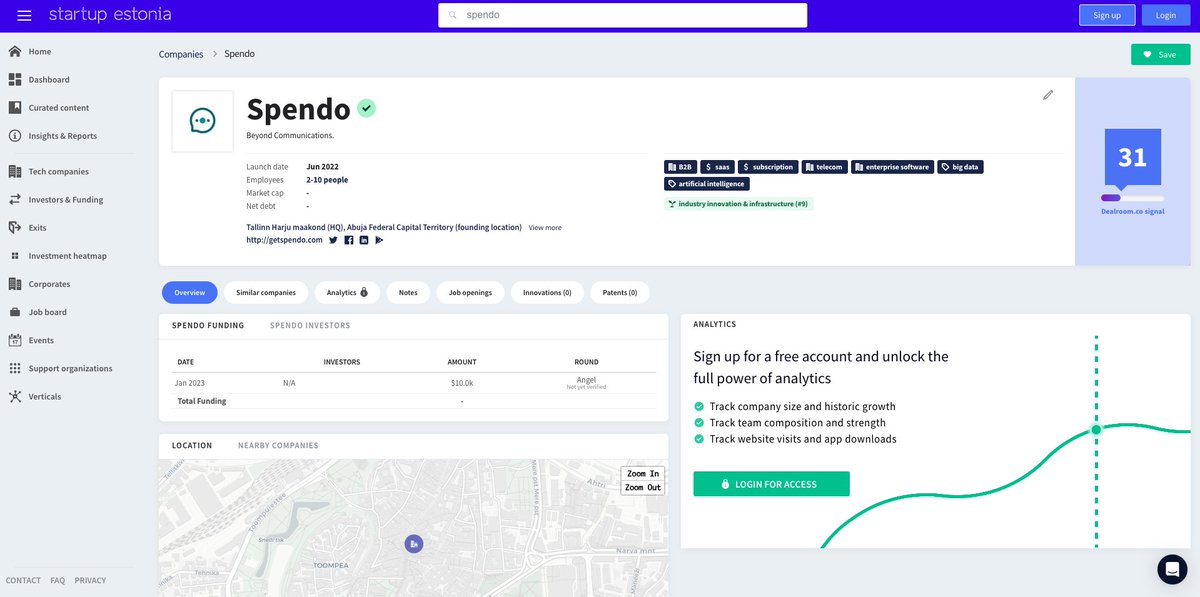Click the artificial intelligence tag
Image resolution: width=1200 pixels, height=597 pixels.
(706, 184)
